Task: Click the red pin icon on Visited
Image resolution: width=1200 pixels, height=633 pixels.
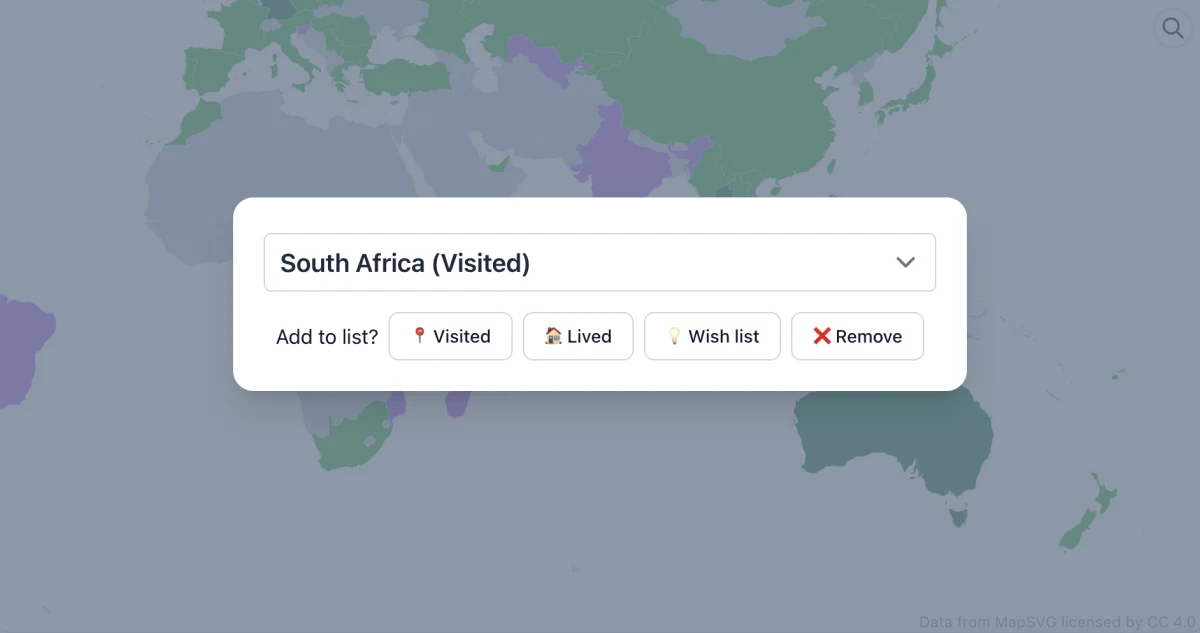Action: 420,336
